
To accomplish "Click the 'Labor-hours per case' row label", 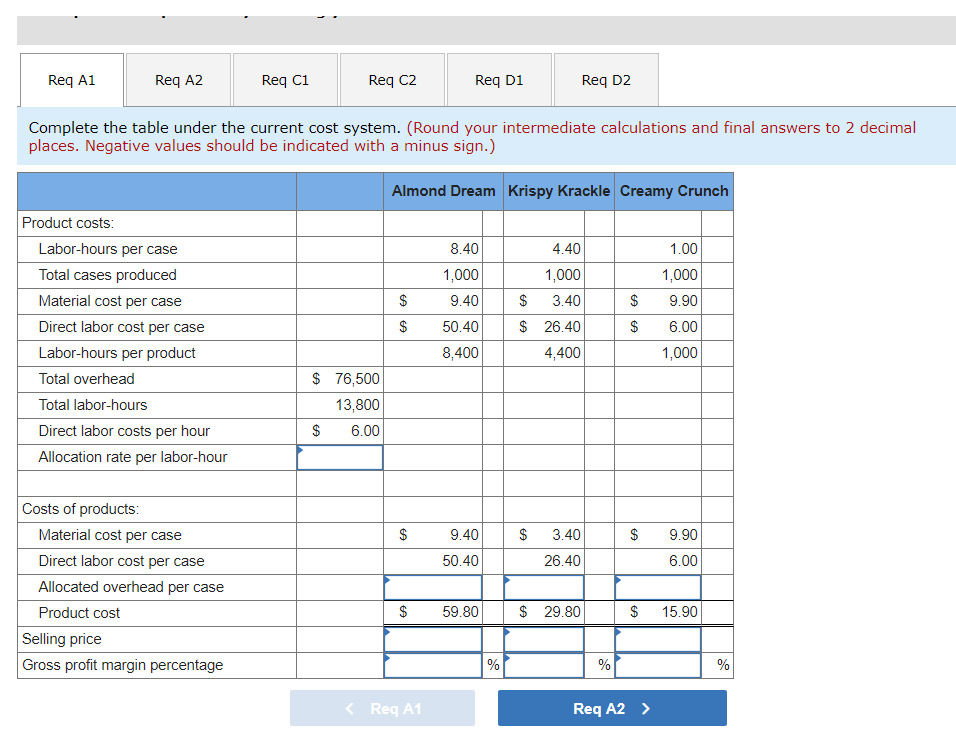I will pos(108,249).
